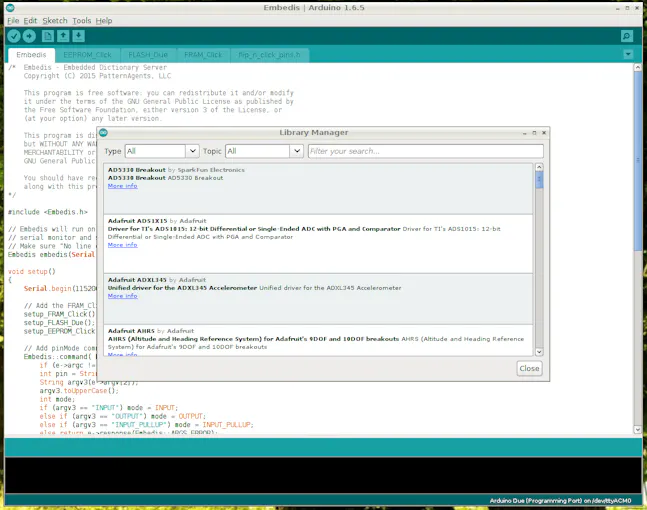The image size is (647, 510).
Task: Click the Arduino logo in main window titlebar
Action: pos(10,7)
